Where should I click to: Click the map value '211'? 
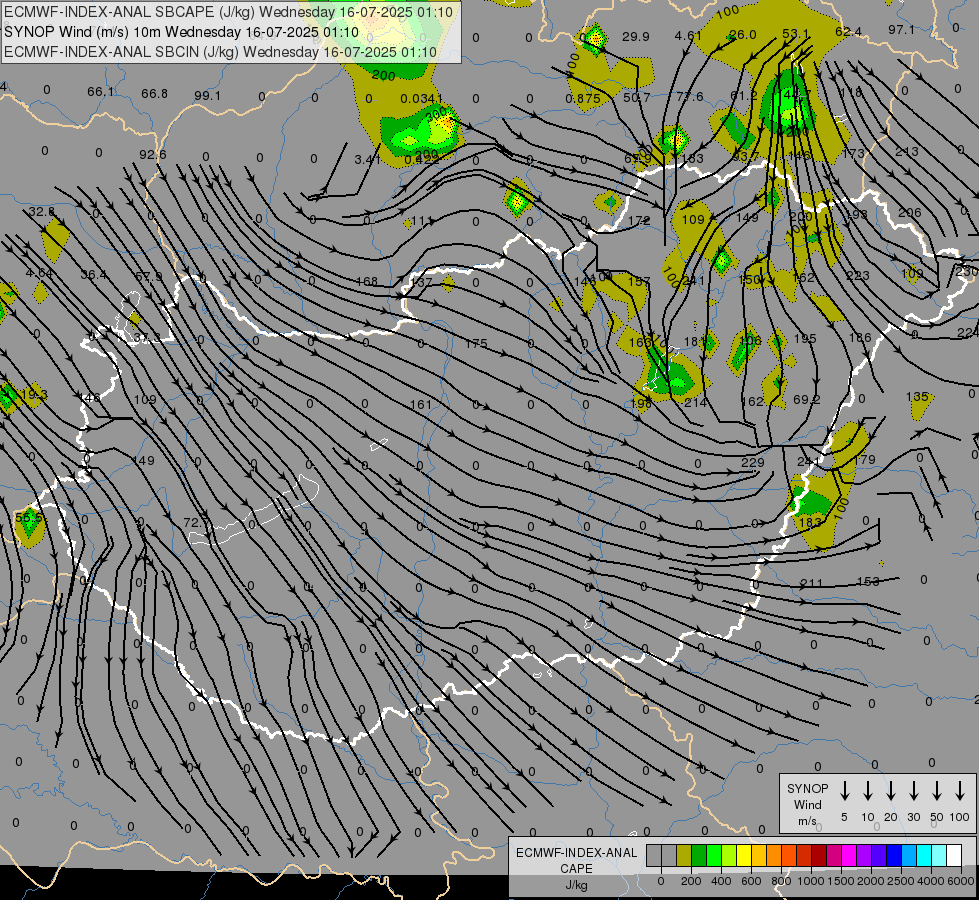tap(812, 583)
